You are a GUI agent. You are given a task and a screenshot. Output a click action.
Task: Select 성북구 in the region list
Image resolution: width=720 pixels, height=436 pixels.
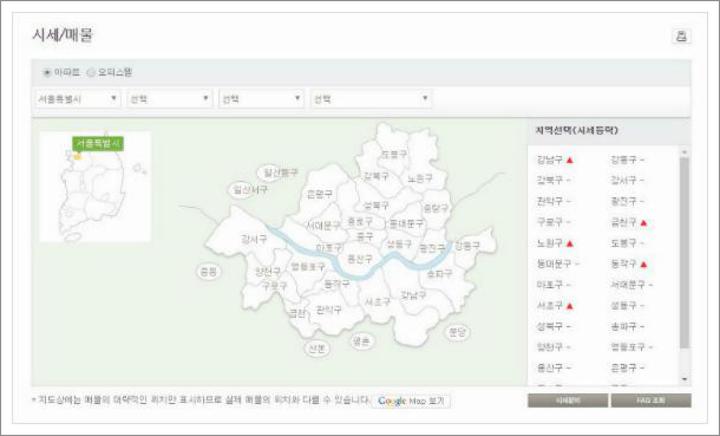point(550,327)
